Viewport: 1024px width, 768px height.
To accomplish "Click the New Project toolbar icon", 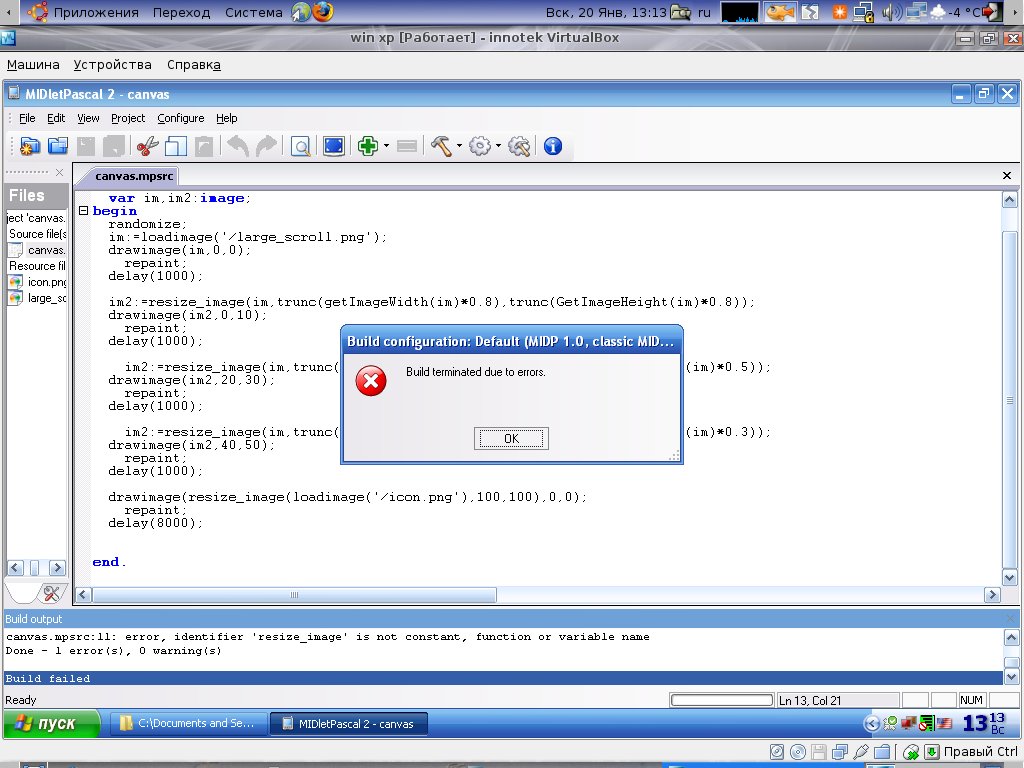I will pos(29,146).
